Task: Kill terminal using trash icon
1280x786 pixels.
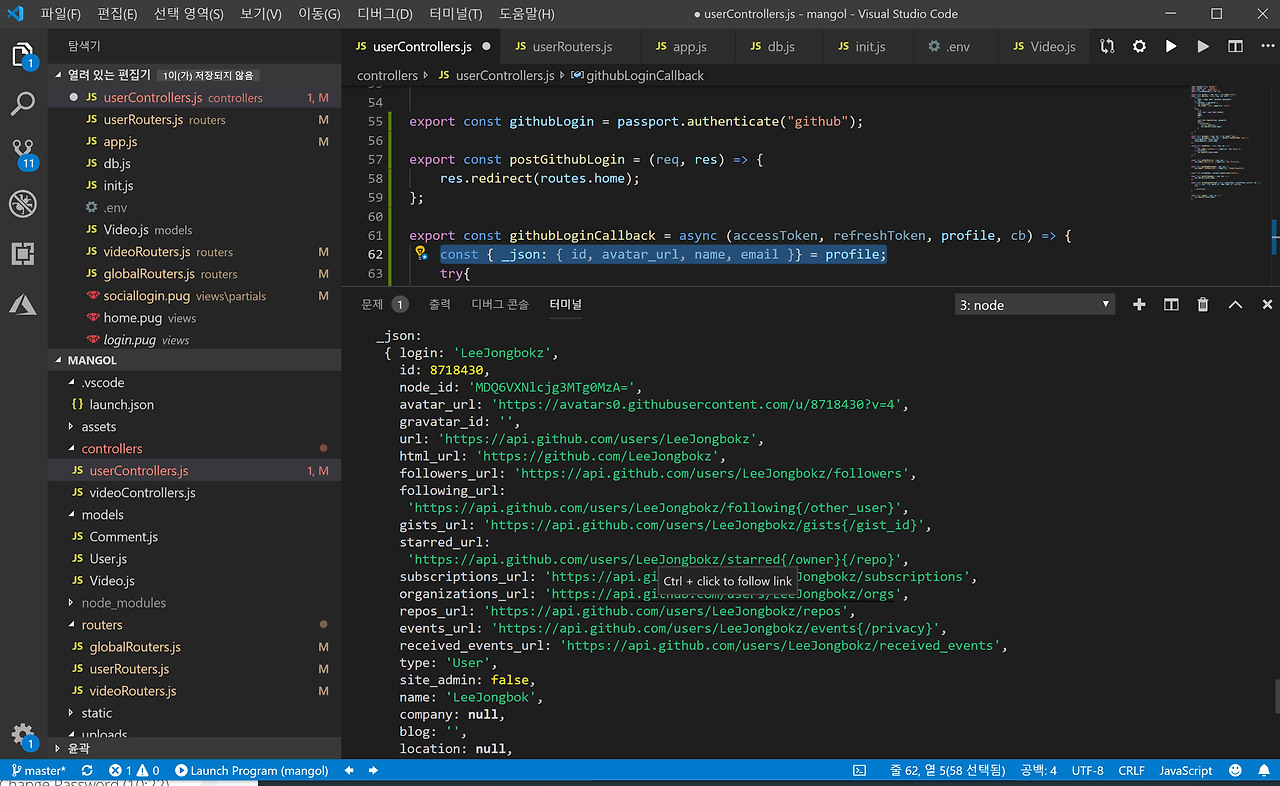Action: 1203,305
